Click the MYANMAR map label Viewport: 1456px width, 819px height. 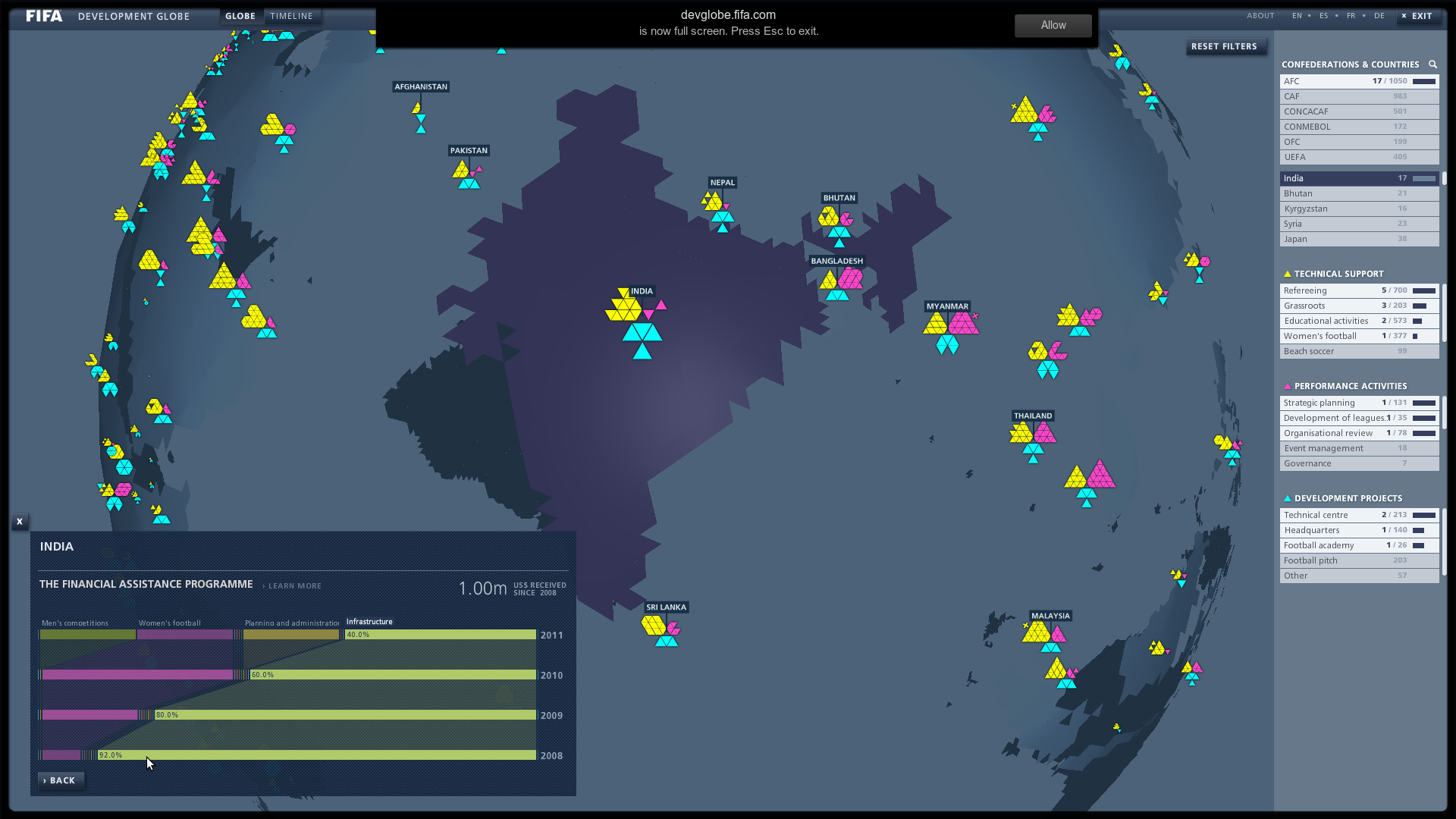[x=947, y=306]
